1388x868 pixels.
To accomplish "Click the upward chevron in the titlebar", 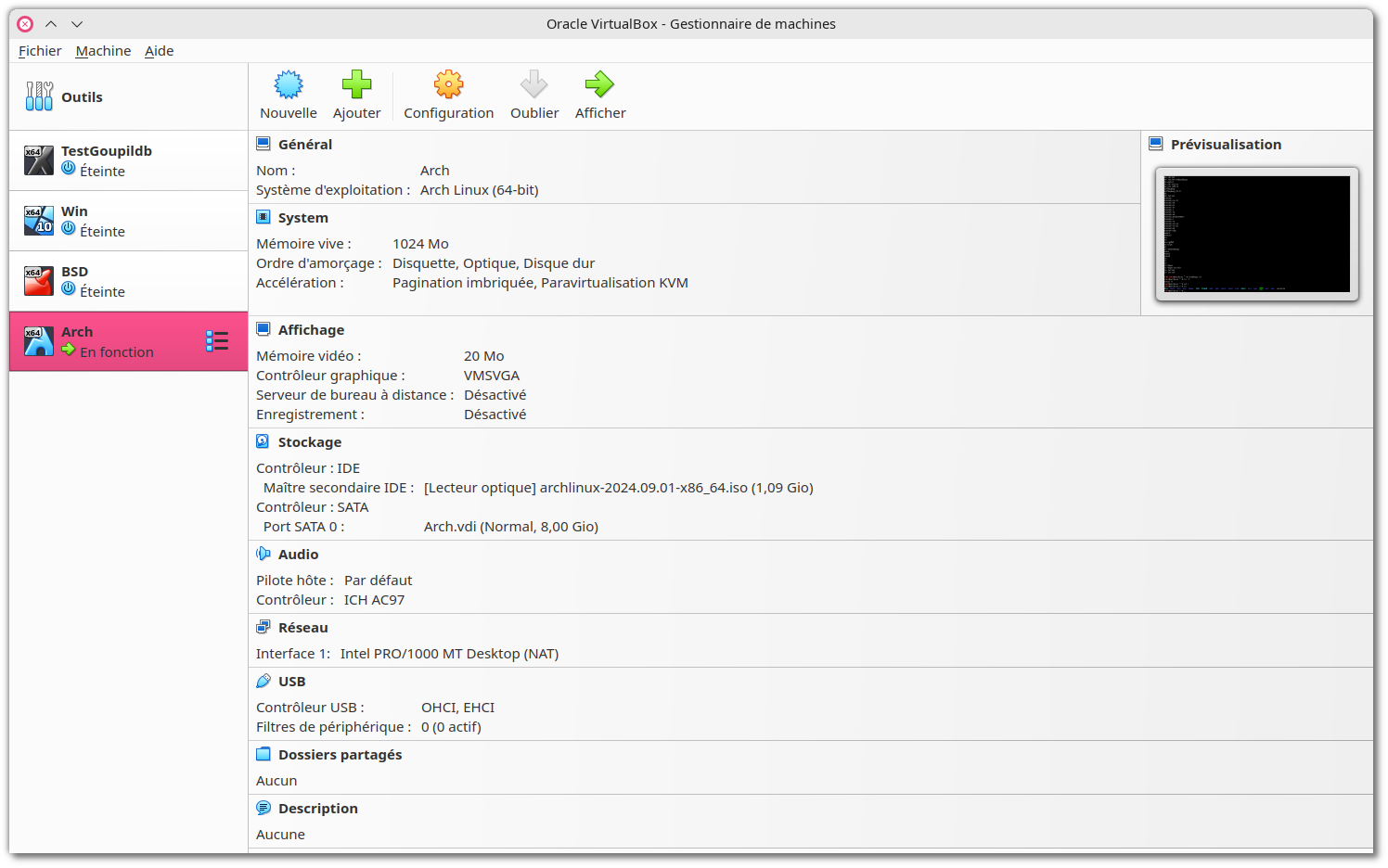I will (51, 24).
